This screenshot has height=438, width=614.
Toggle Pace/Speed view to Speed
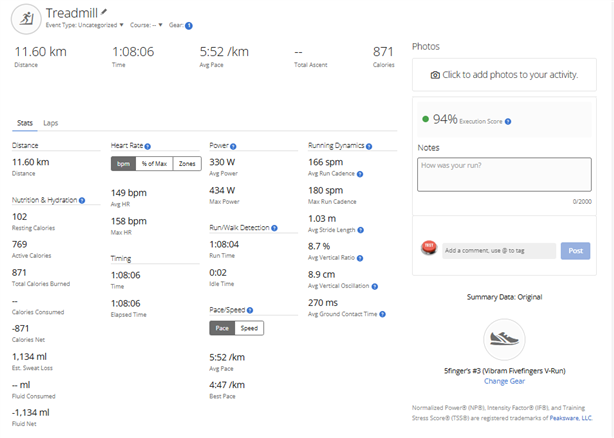250,328
